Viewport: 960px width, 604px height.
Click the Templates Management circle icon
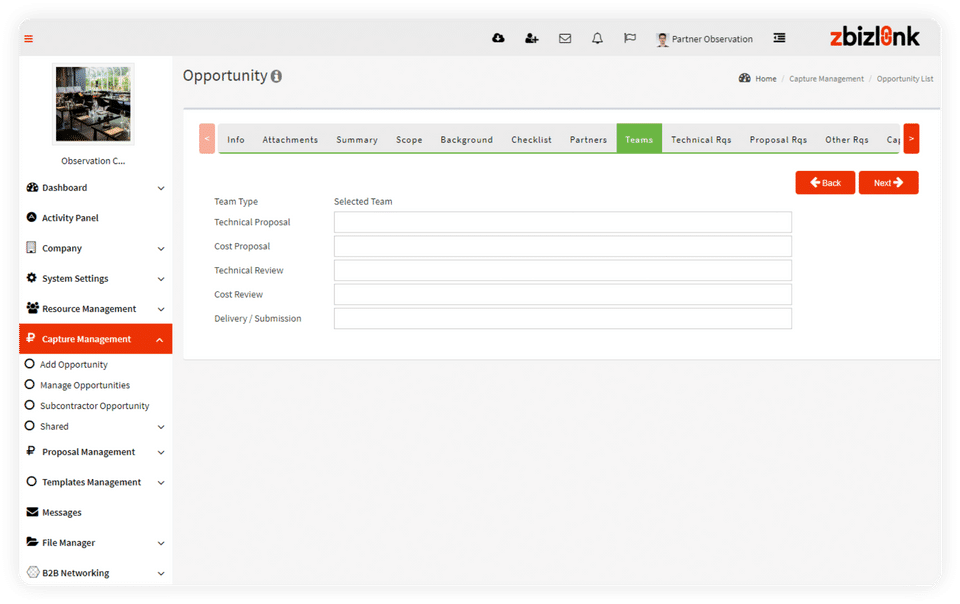pyautogui.click(x=32, y=482)
